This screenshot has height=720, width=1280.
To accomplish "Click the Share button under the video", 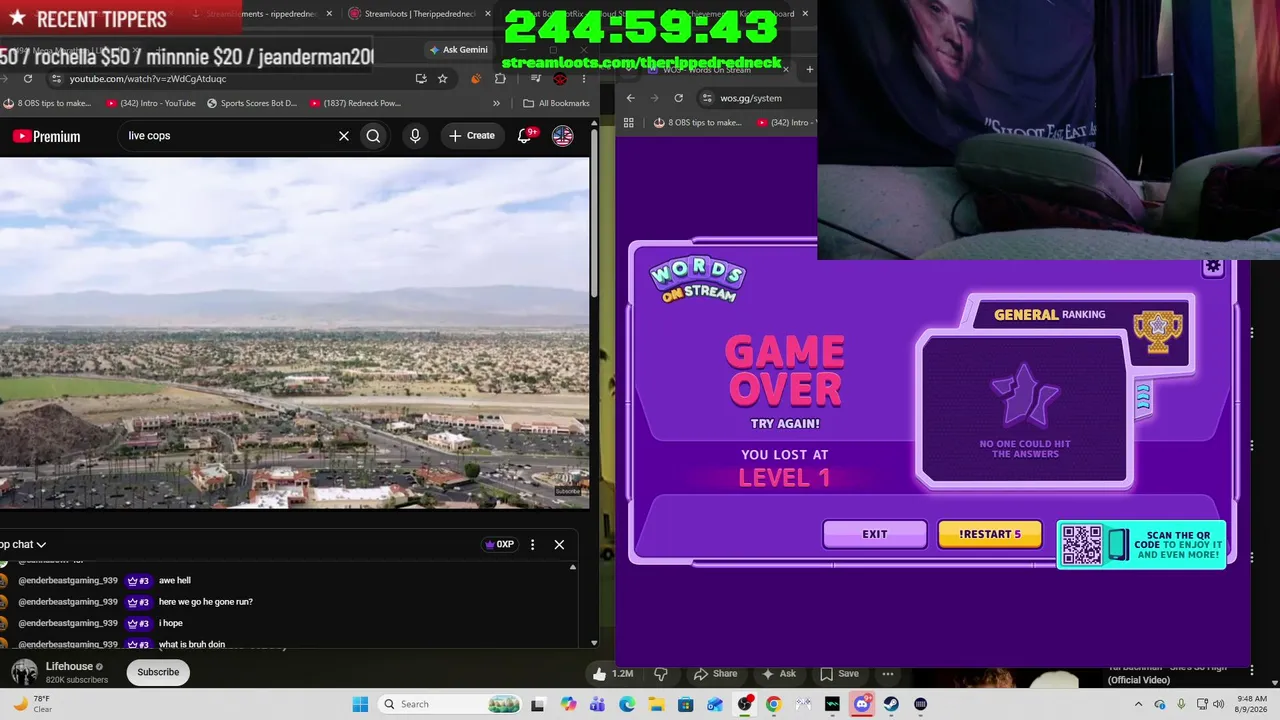I will coord(715,674).
